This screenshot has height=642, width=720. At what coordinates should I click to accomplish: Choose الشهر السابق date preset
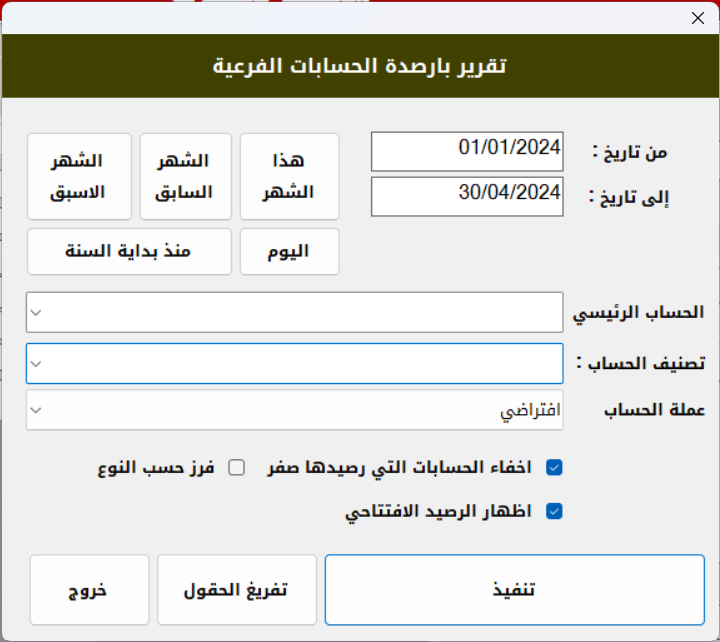click(185, 176)
